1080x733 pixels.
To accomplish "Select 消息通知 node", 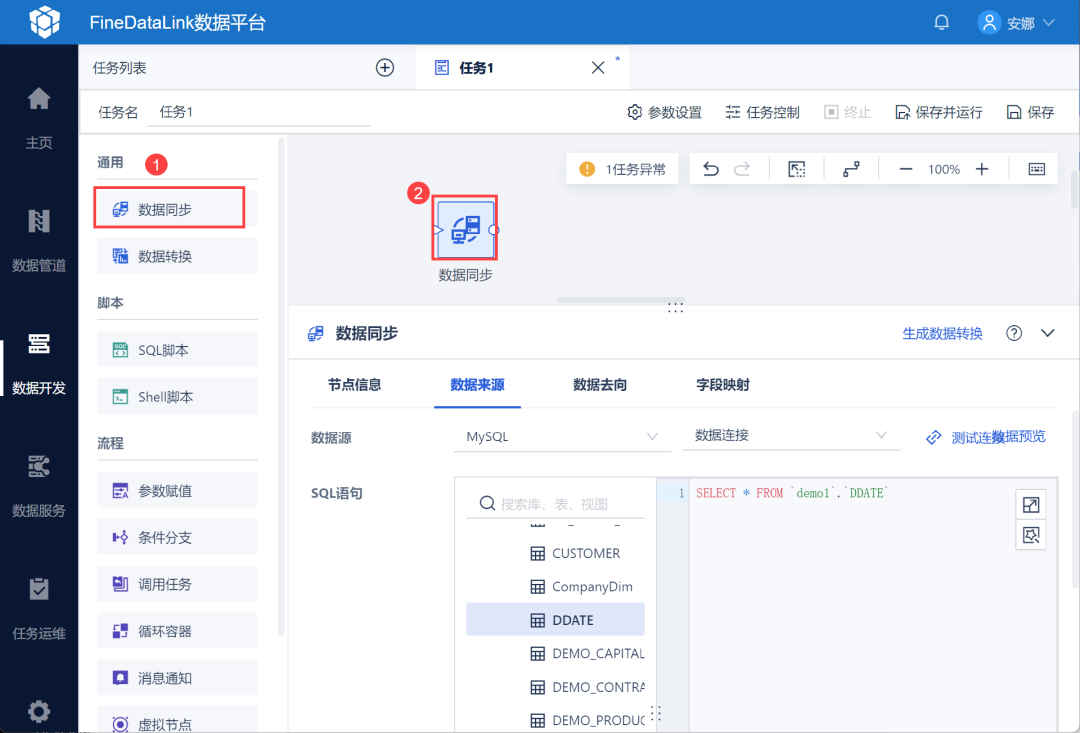I will (x=177, y=678).
